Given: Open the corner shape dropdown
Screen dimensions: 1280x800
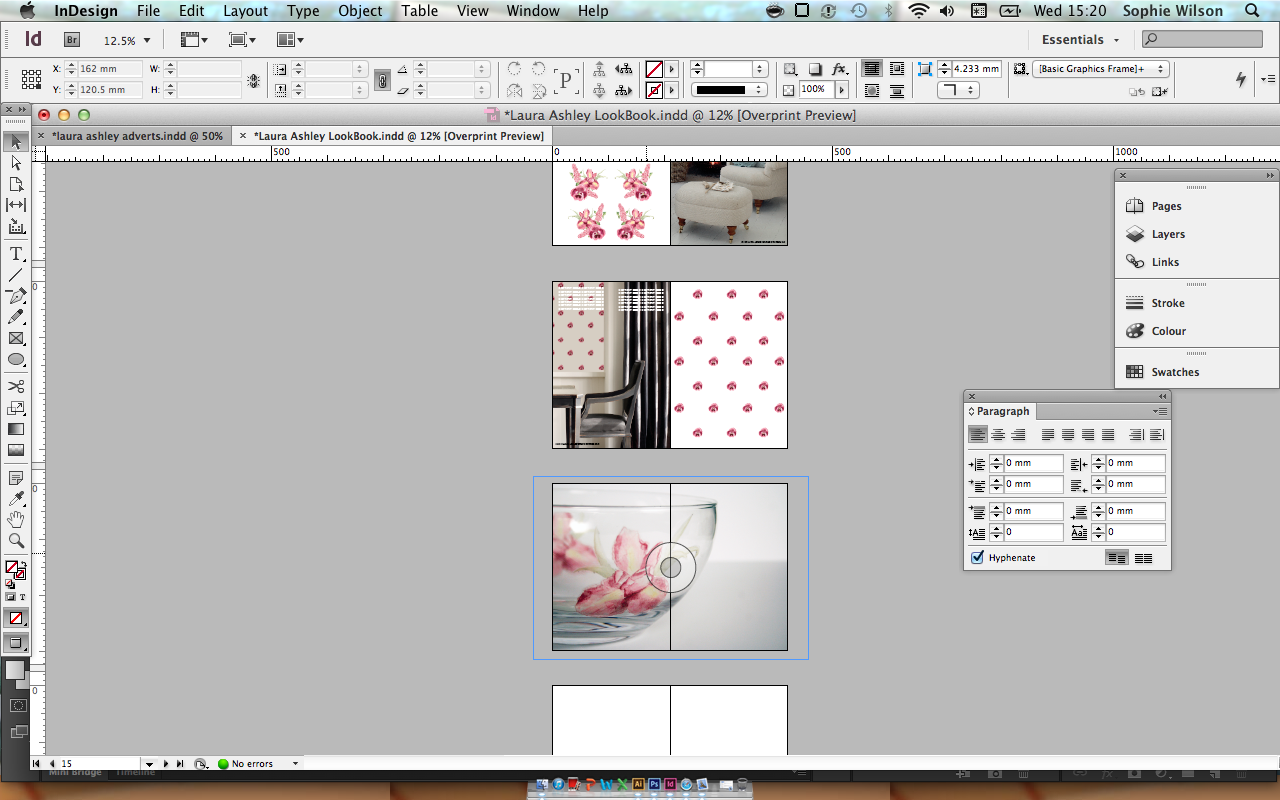Looking at the screenshot, I should click(959, 90).
